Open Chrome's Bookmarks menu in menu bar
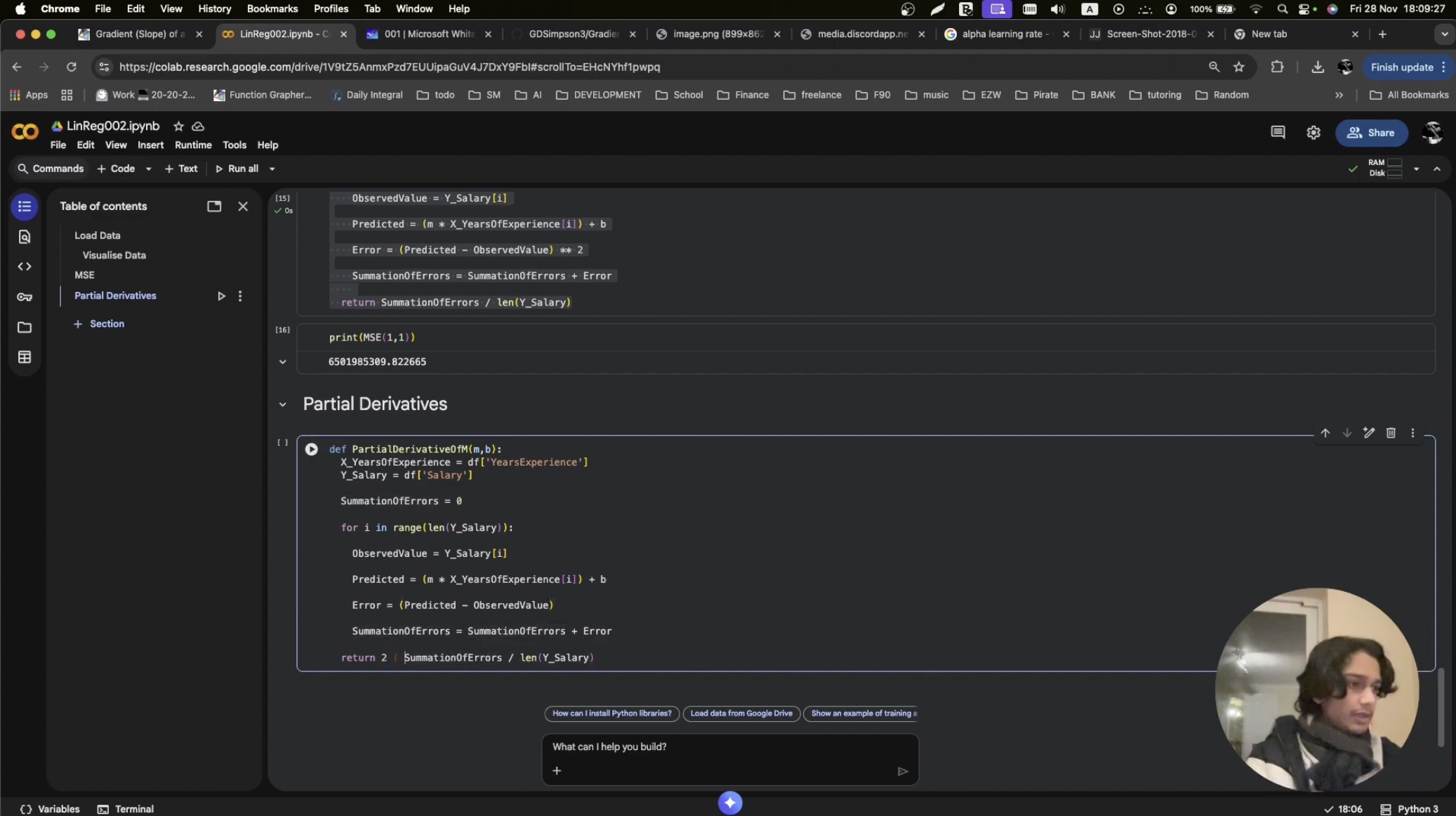The image size is (1456, 816). pos(272,9)
